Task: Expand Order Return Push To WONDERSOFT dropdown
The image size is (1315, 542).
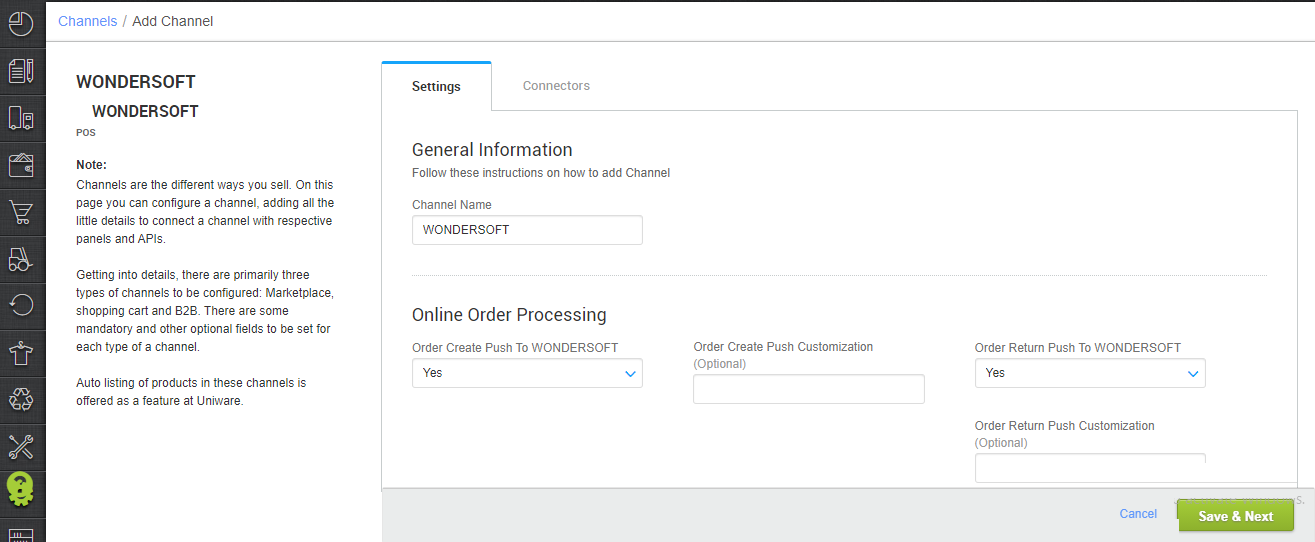Action: [1090, 373]
